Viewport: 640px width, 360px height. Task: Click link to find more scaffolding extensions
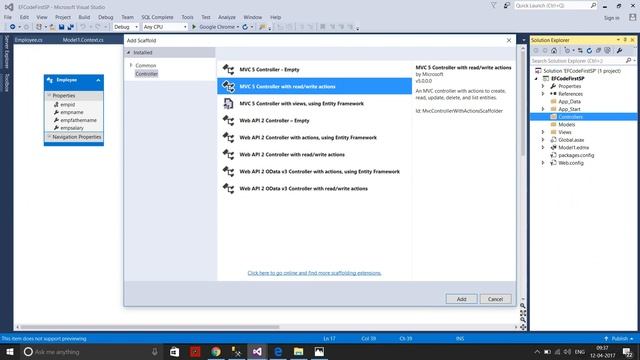(x=314, y=273)
